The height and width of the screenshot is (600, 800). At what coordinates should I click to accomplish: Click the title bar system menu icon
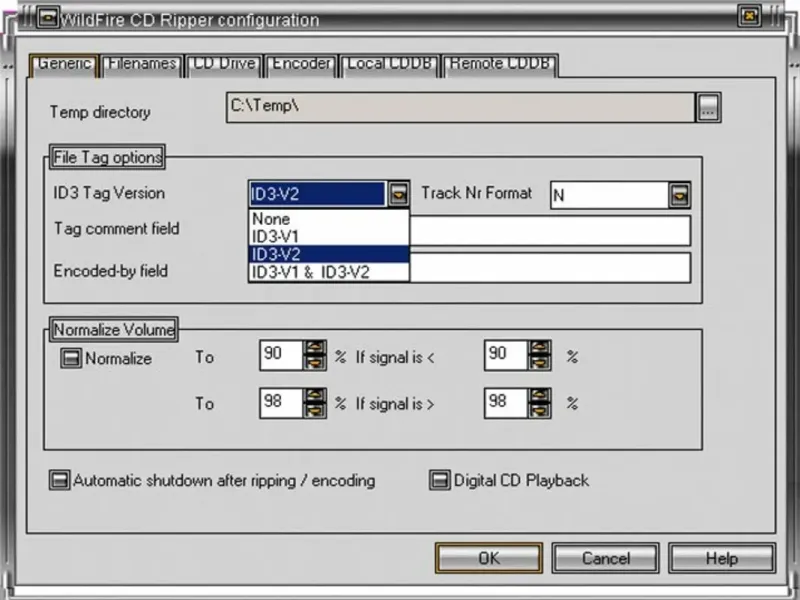click(x=47, y=18)
